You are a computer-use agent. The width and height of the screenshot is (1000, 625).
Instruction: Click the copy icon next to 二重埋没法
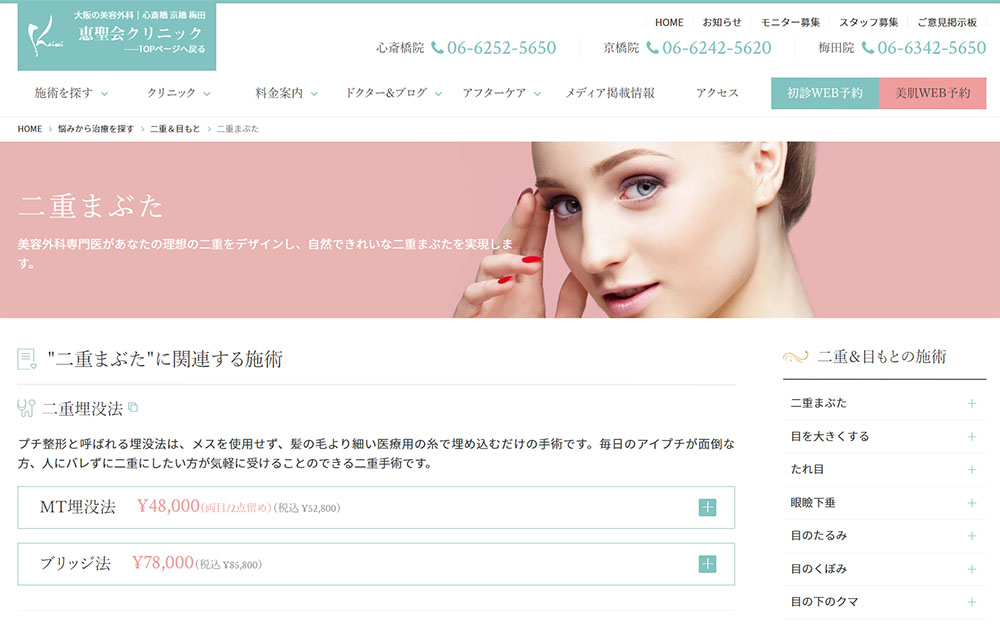point(133,407)
